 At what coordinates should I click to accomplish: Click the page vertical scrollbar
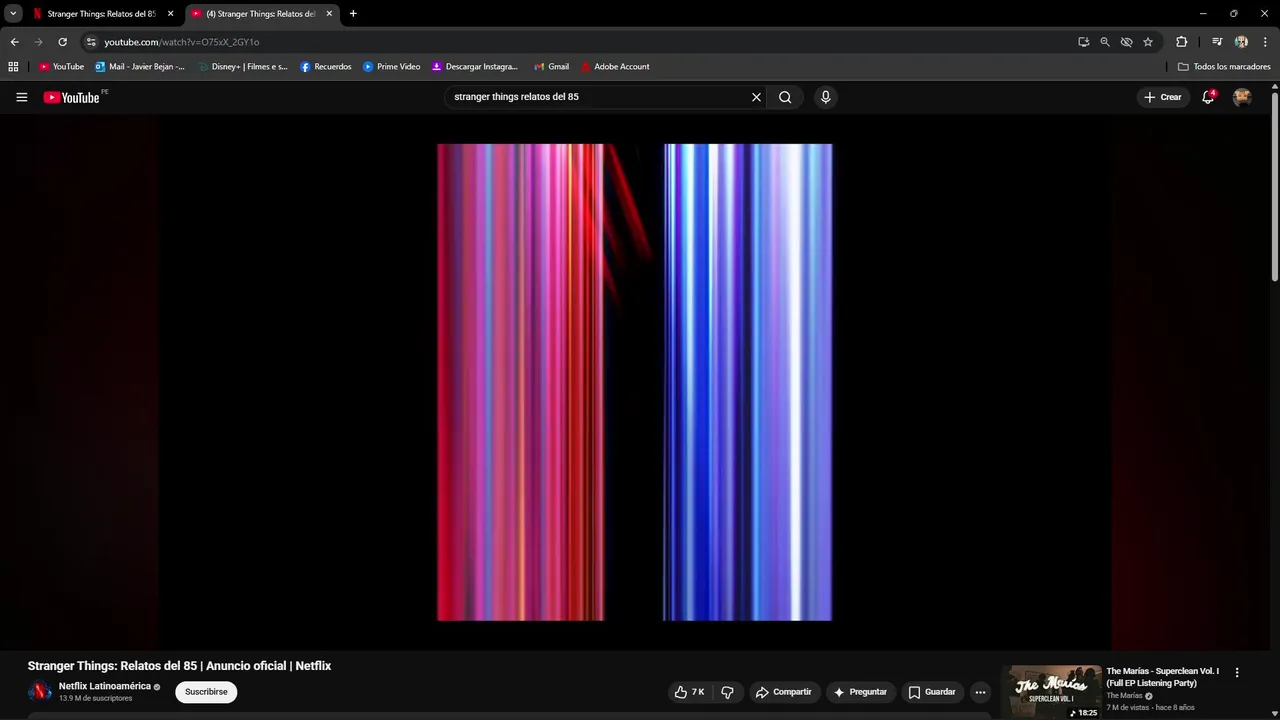1275,187
